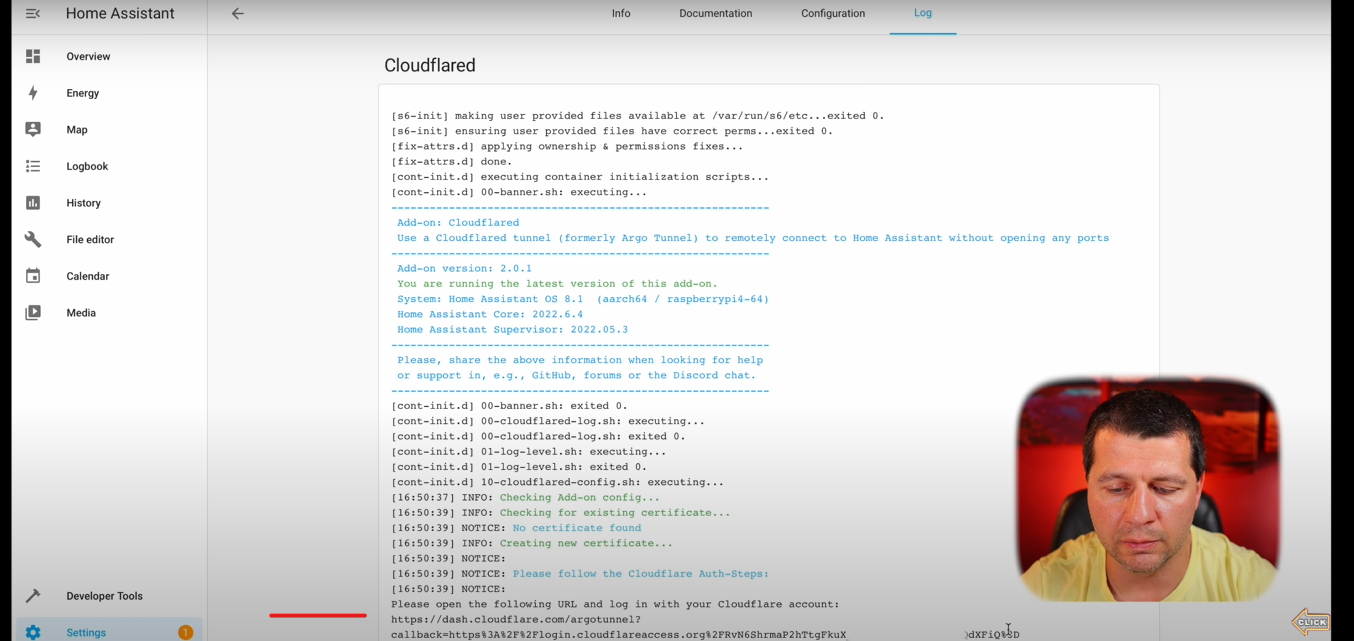Click 'Home Assistant Core: 2022.6.4' line
This screenshot has width=1354, height=641.
click(490, 314)
